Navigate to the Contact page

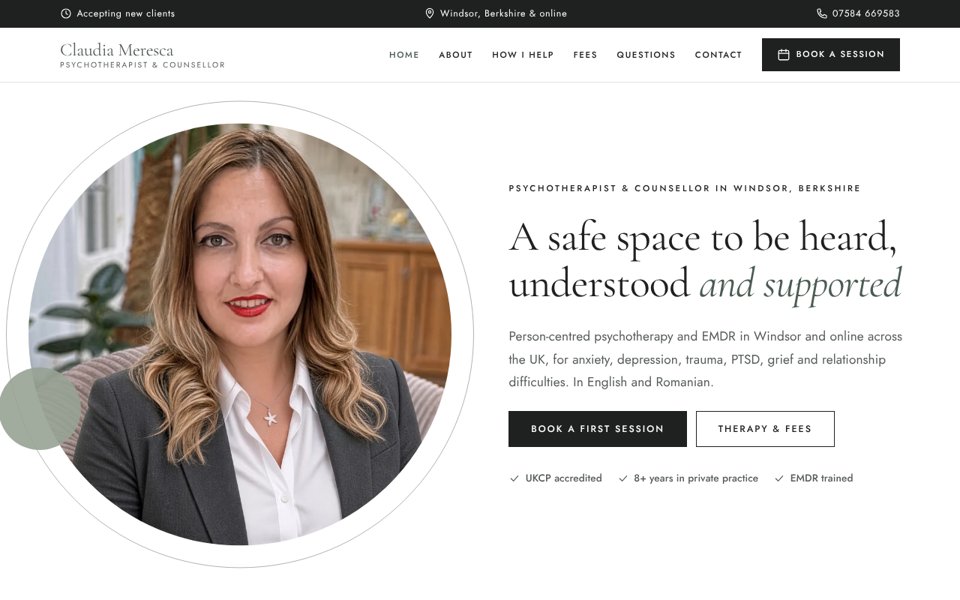click(x=718, y=54)
